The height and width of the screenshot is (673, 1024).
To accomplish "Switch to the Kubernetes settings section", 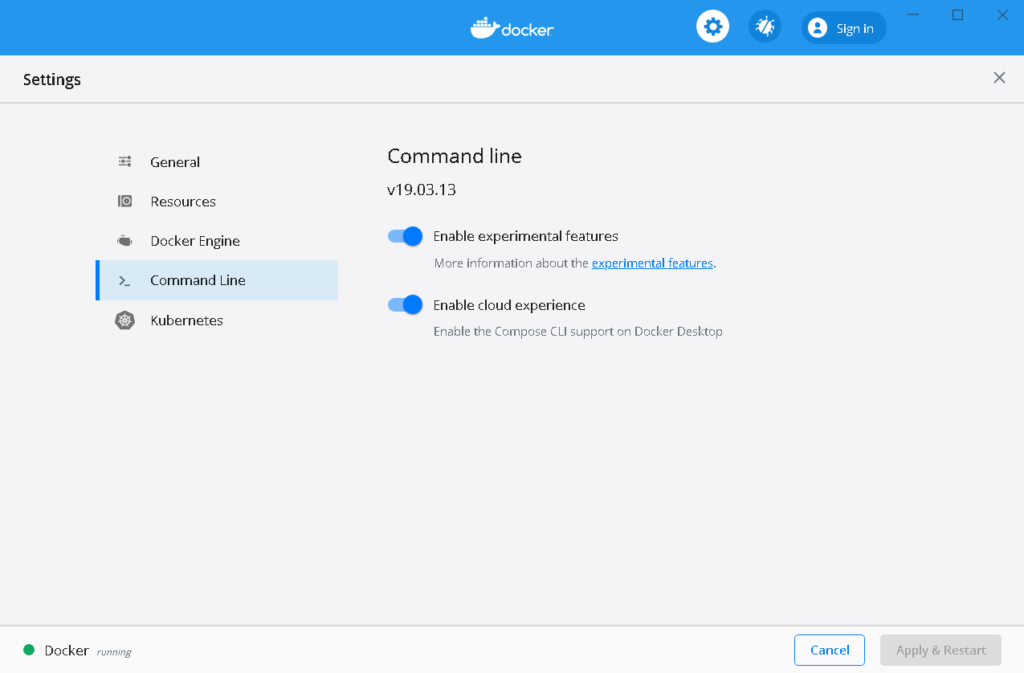I will click(186, 320).
